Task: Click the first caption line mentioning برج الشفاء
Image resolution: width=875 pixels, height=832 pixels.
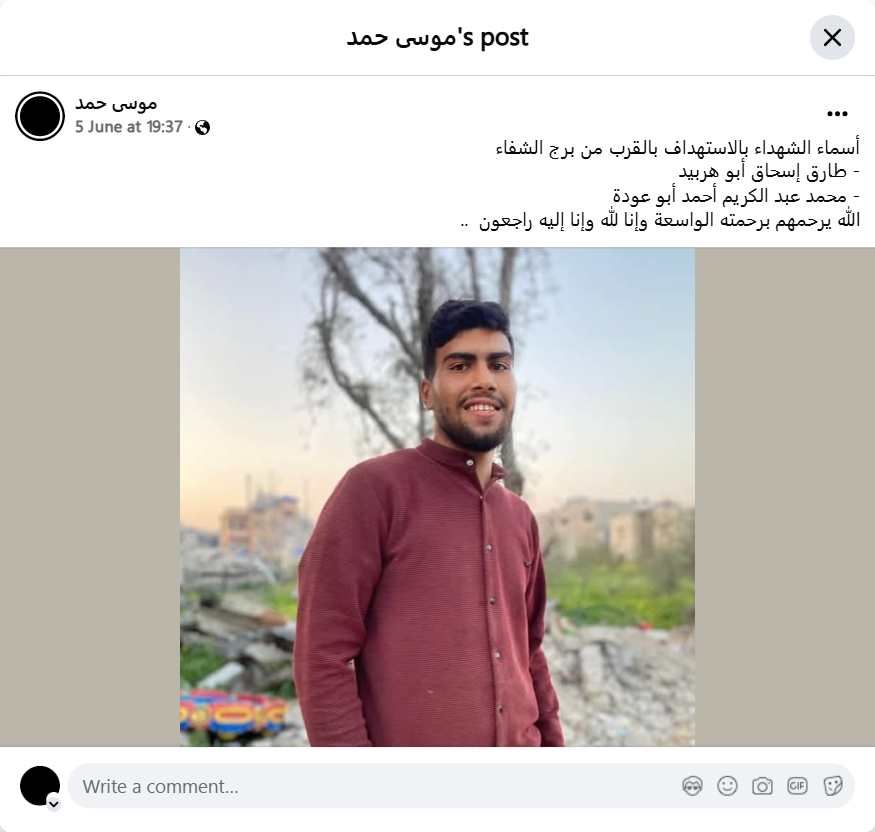Action: tap(677, 148)
